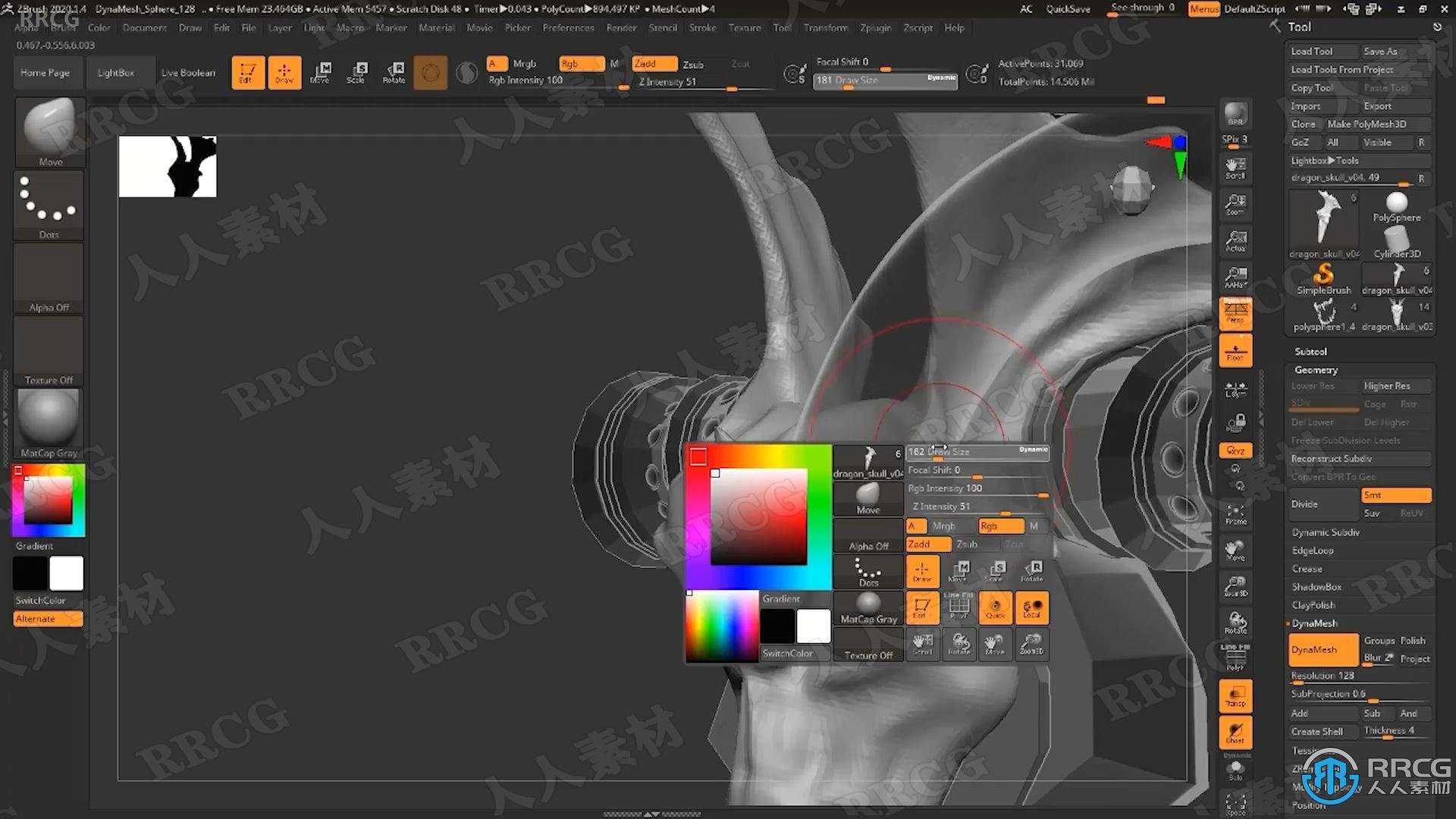This screenshot has width=1456, height=819.
Task: Select PolySphere tool thumbnail
Action: pyautogui.click(x=1396, y=207)
